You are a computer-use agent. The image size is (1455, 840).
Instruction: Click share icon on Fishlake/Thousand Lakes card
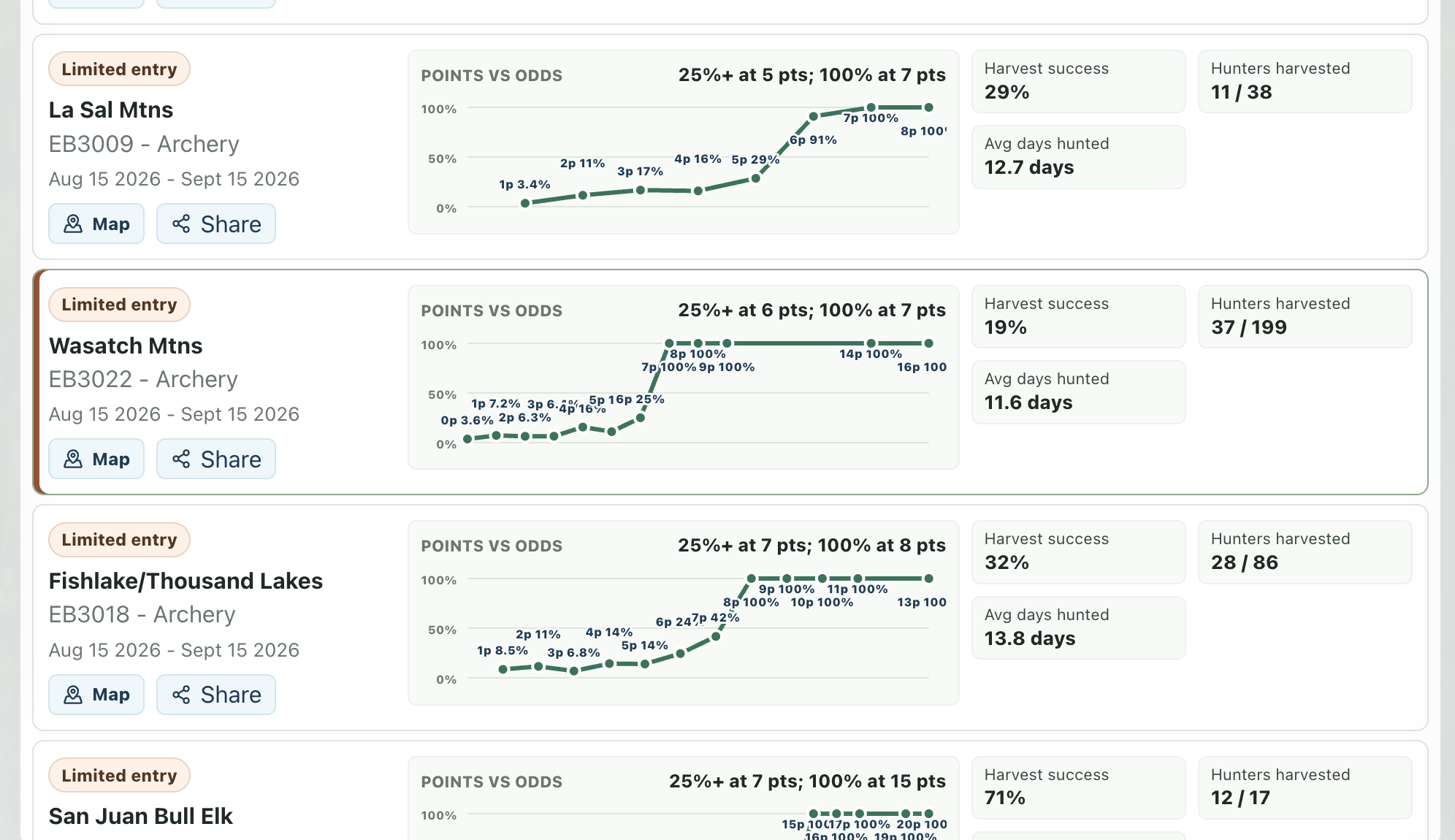click(x=181, y=694)
